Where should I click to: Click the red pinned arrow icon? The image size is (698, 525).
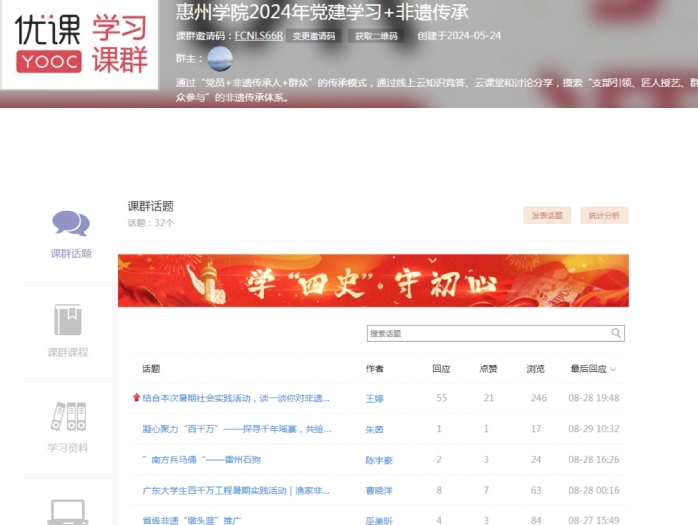pos(136,398)
